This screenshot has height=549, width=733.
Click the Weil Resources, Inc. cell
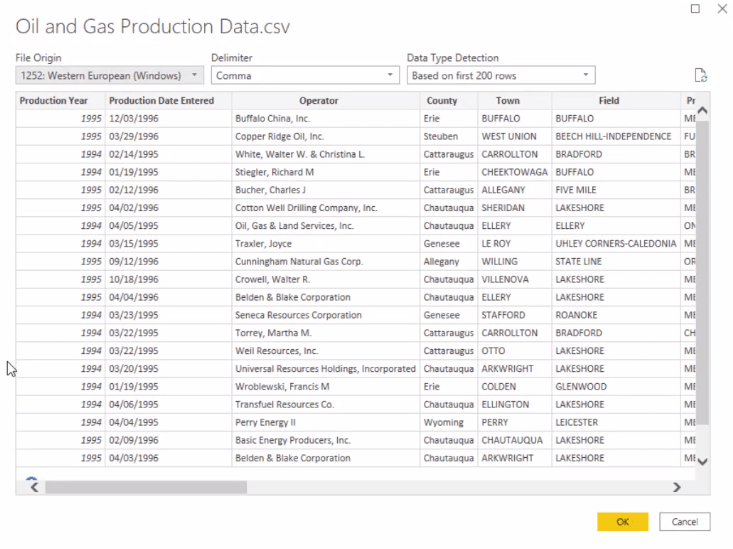click(x=326, y=351)
